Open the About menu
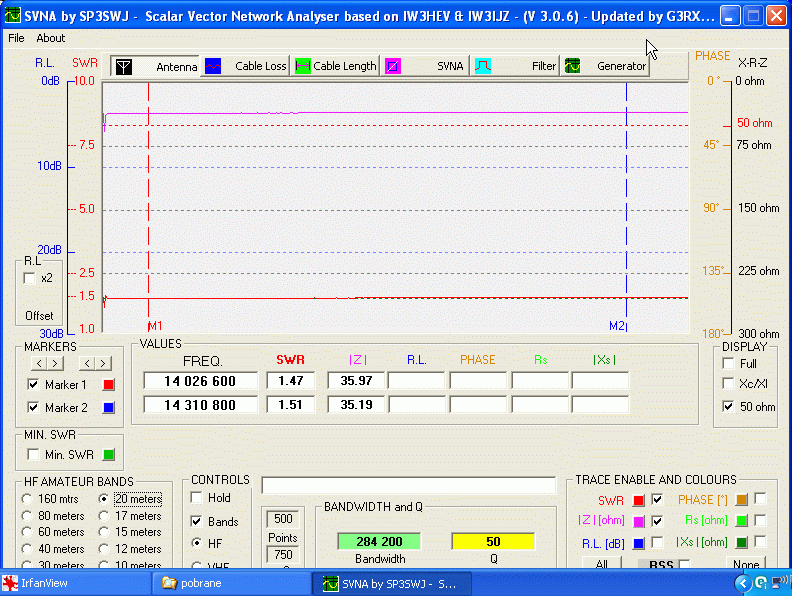The width and height of the screenshot is (792, 596). click(50, 38)
